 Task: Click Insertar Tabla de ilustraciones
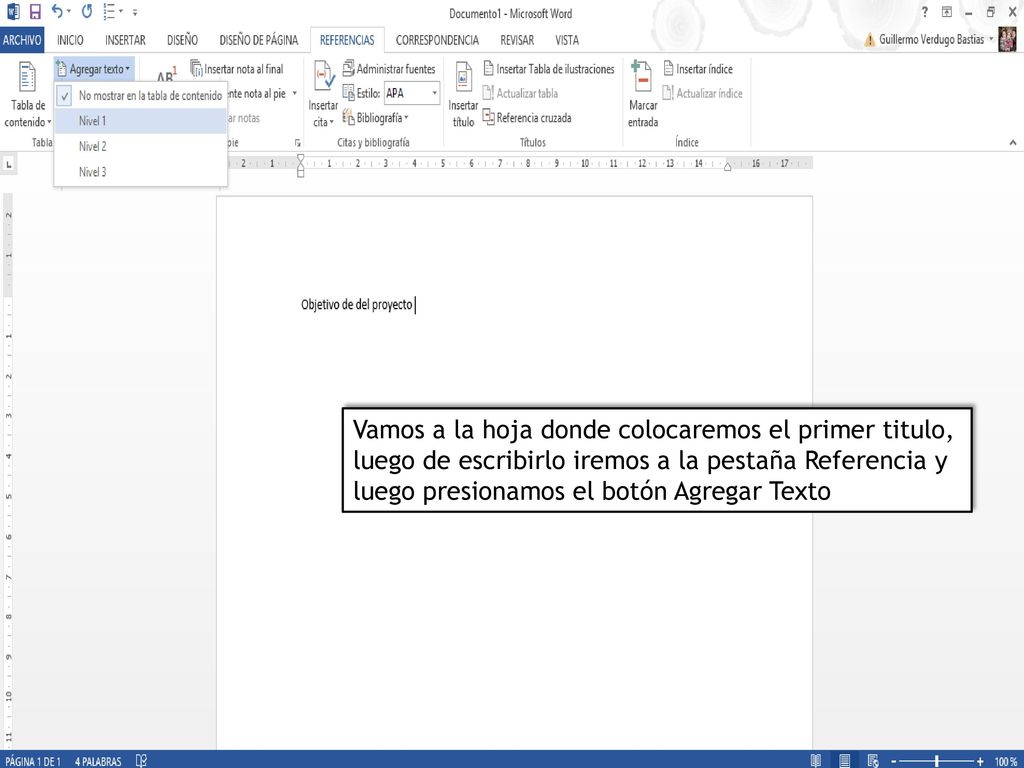click(x=549, y=69)
